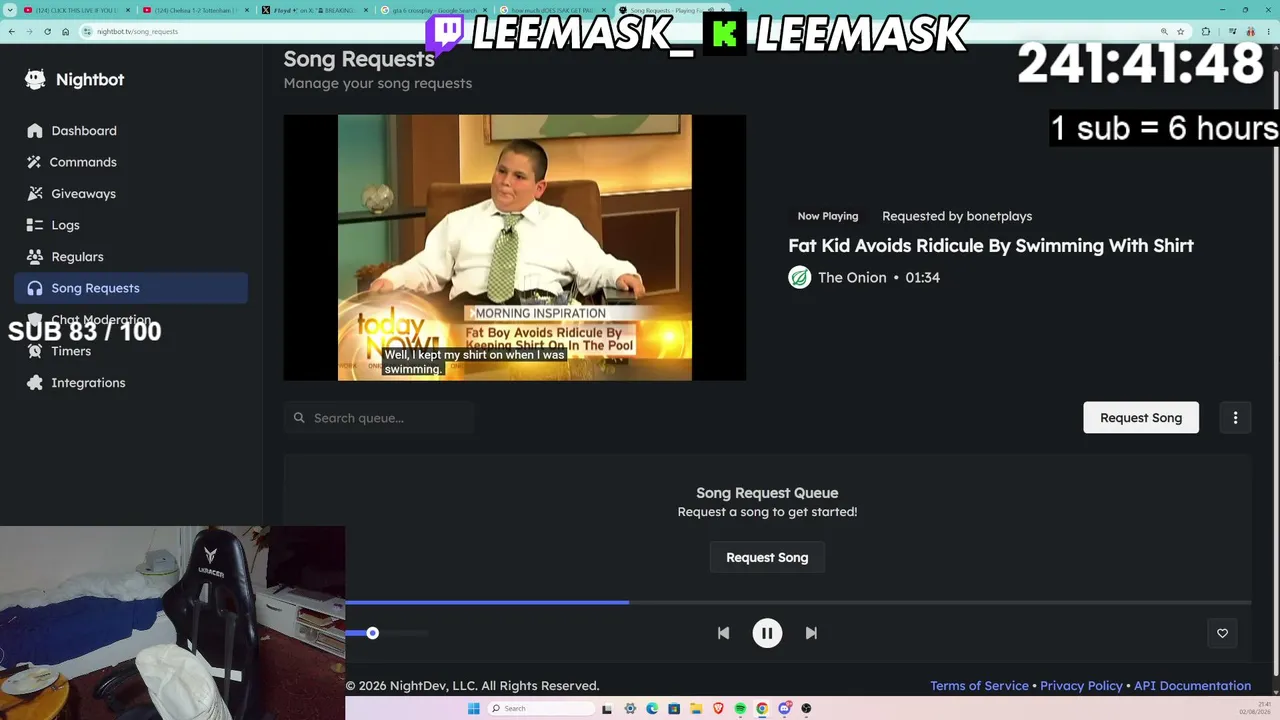Go to Giveaways in the sidebar
Screen dimensions: 1280x720
click(131, 194)
